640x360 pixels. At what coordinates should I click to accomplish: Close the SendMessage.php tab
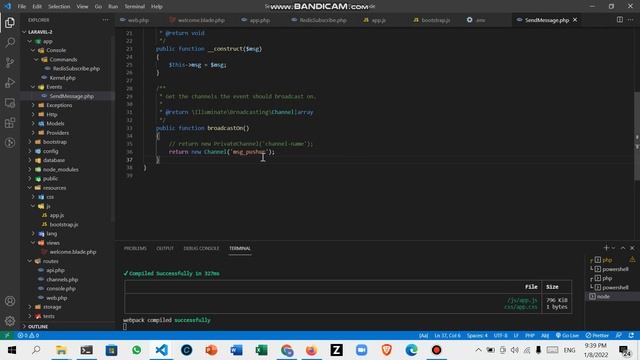tap(575, 20)
